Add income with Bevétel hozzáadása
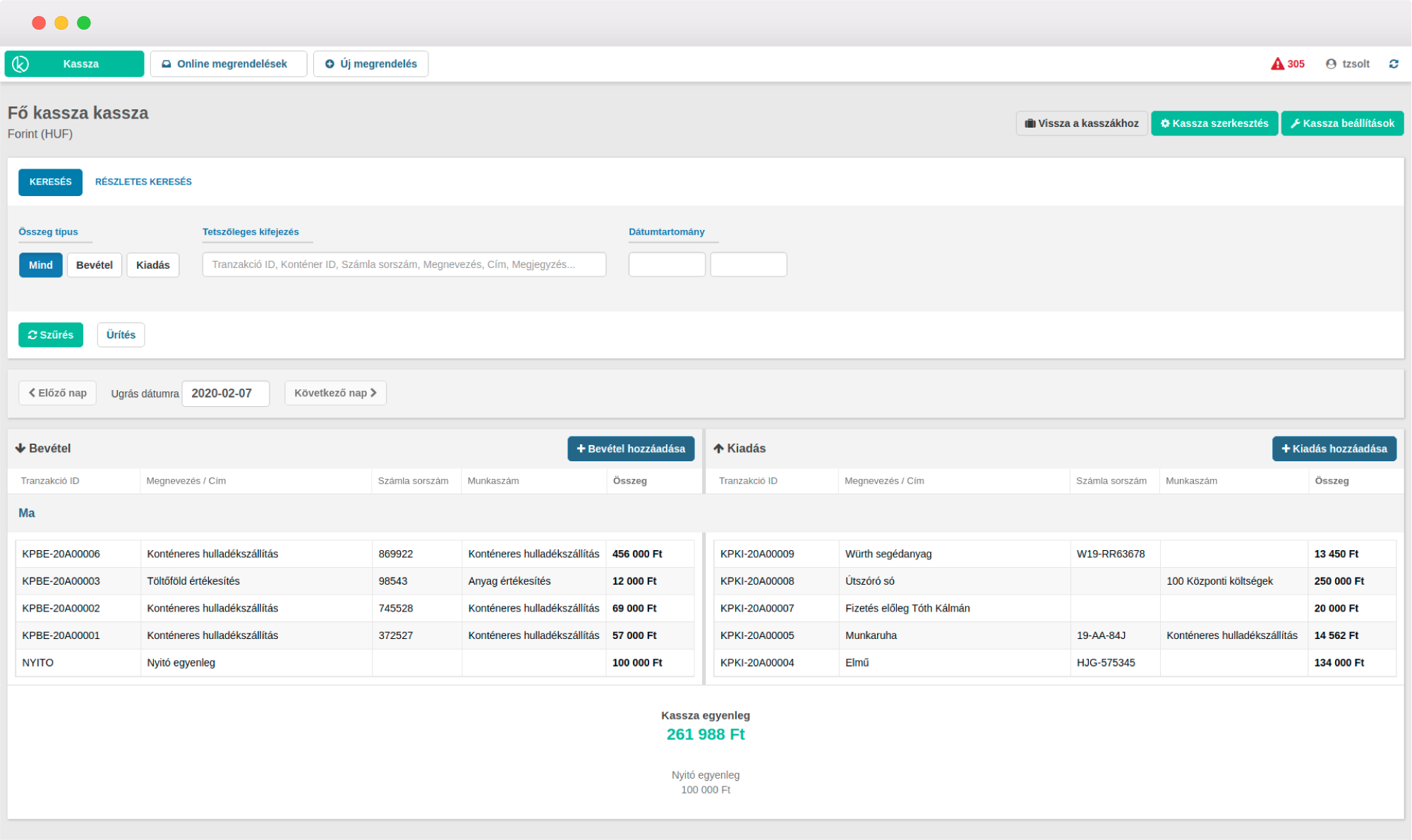1412x840 pixels. click(630, 449)
